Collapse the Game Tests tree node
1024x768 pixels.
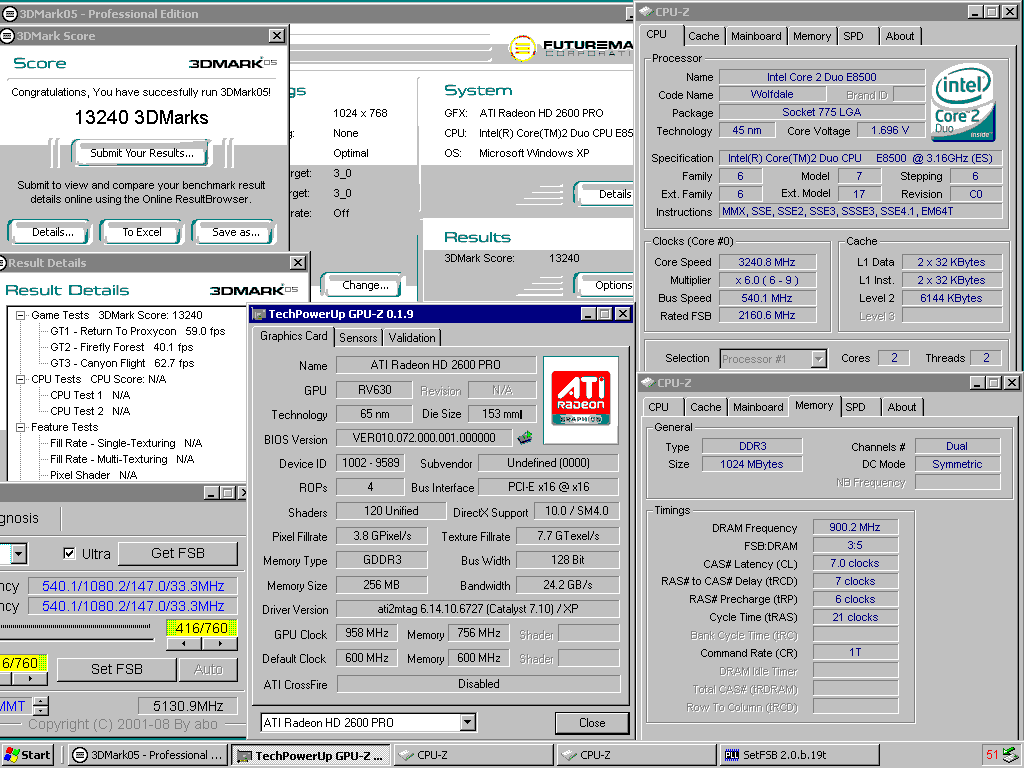pyautogui.click(x=20, y=315)
